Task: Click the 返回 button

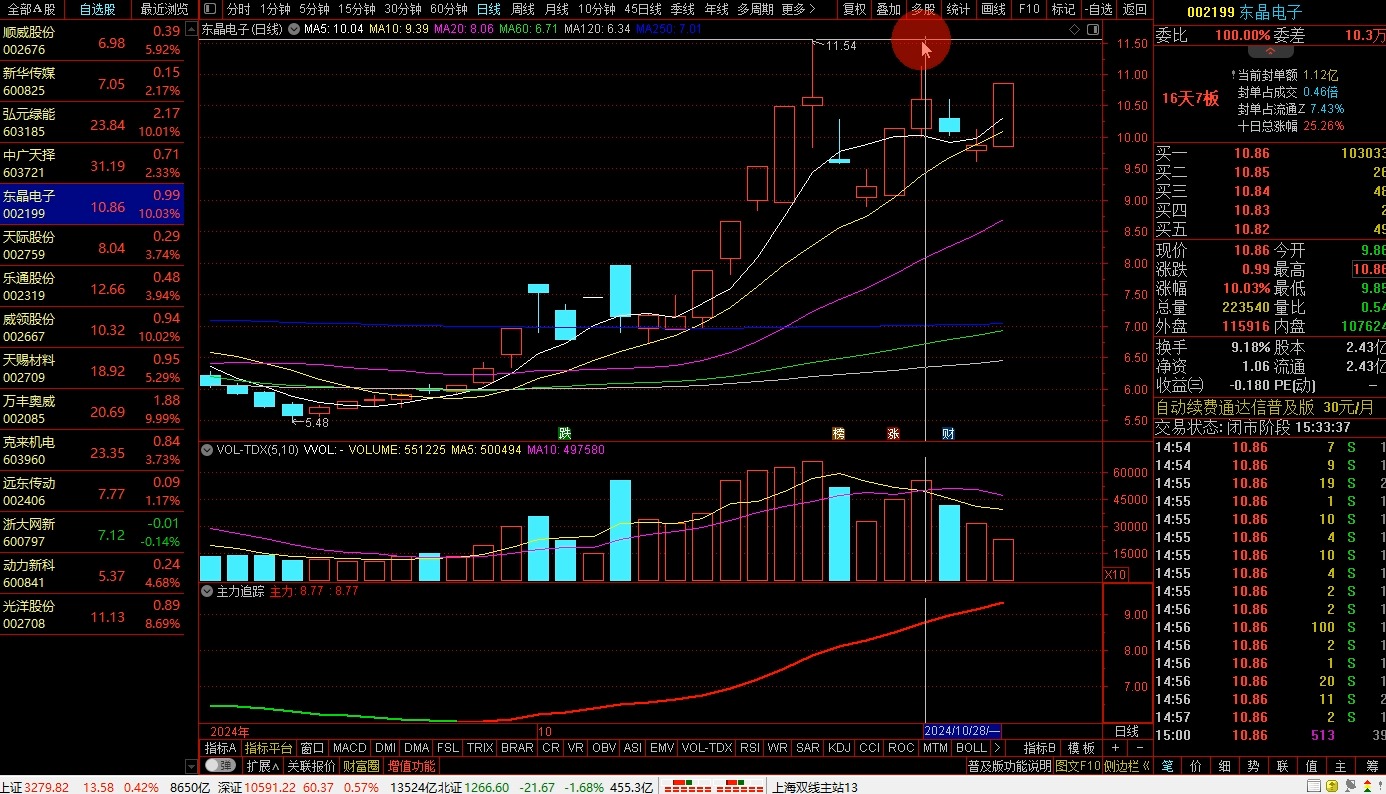Action: click(x=1134, y=9)
